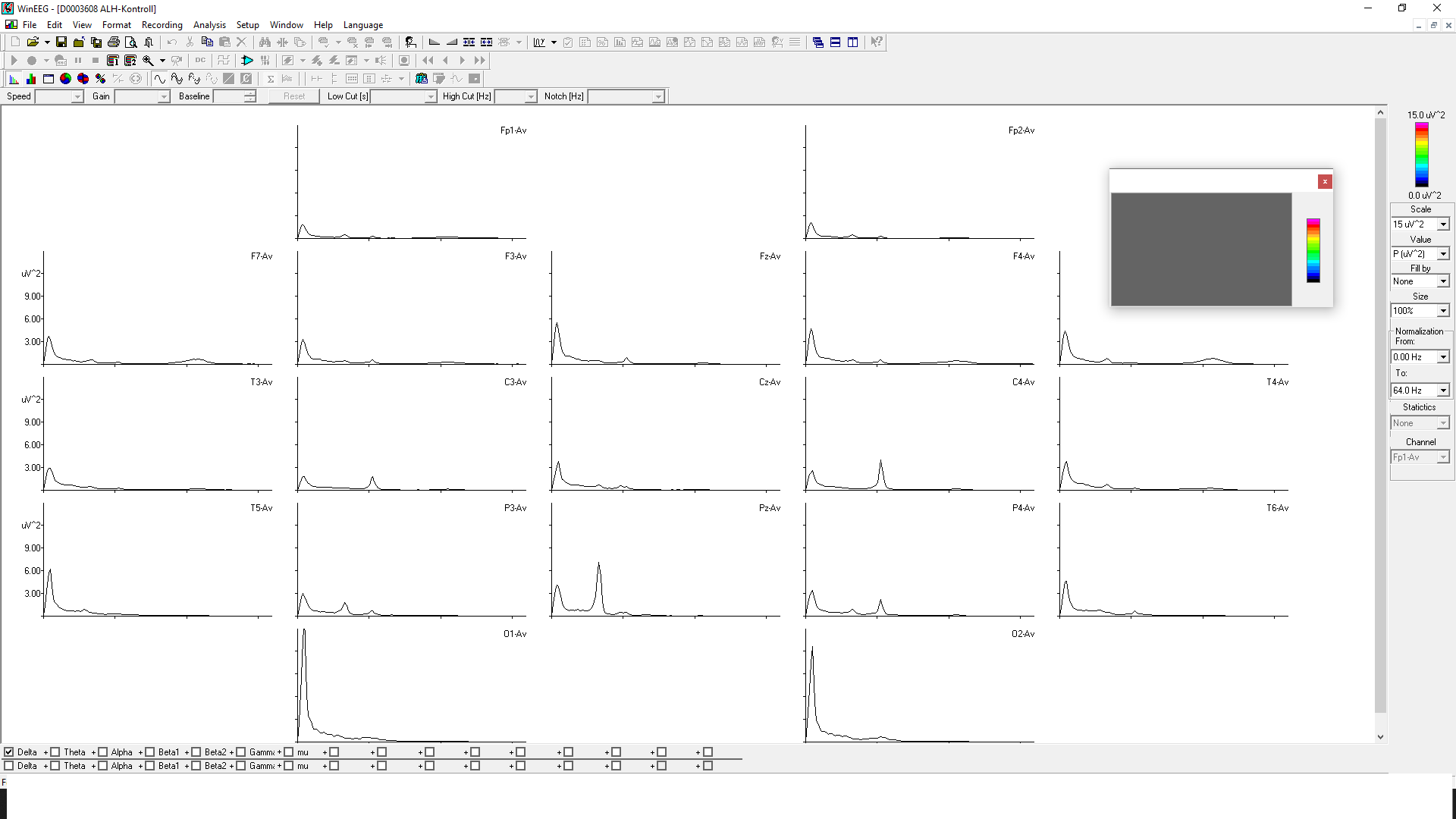Open the Size 100% dropdown
The width and height of the screenshot is (1456, 819).
pyautogui.click(x=1443, y=311)
